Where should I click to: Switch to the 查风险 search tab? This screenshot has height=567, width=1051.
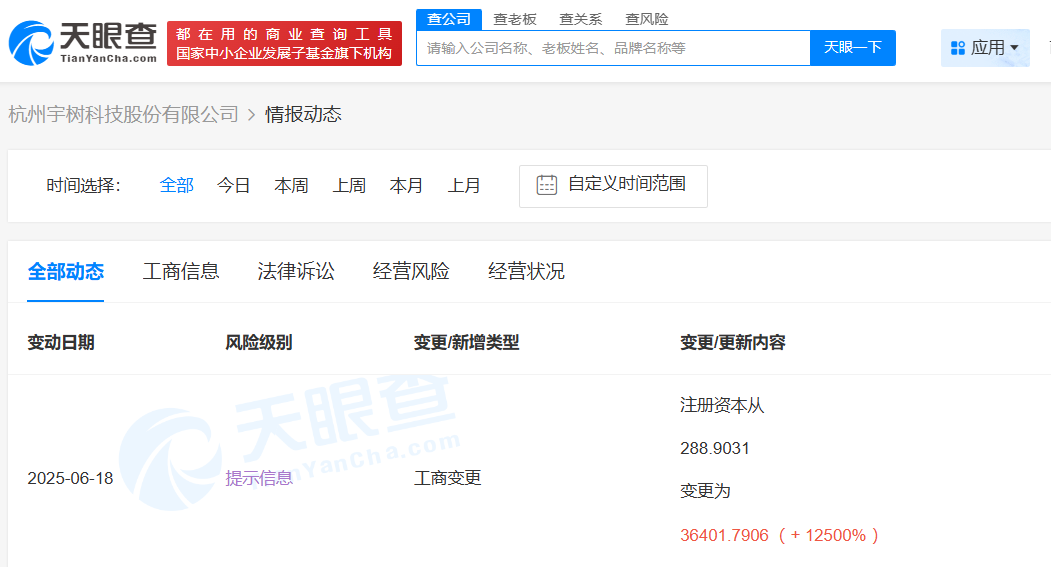coord(647,19)
